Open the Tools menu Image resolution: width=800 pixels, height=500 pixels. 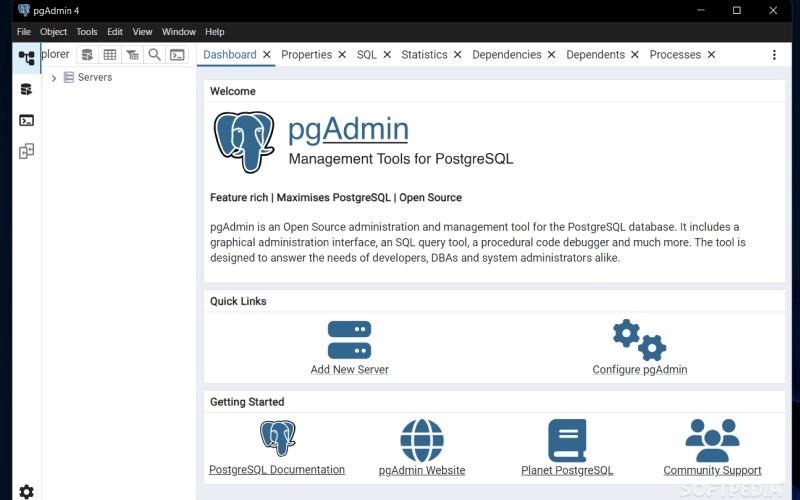87,32
